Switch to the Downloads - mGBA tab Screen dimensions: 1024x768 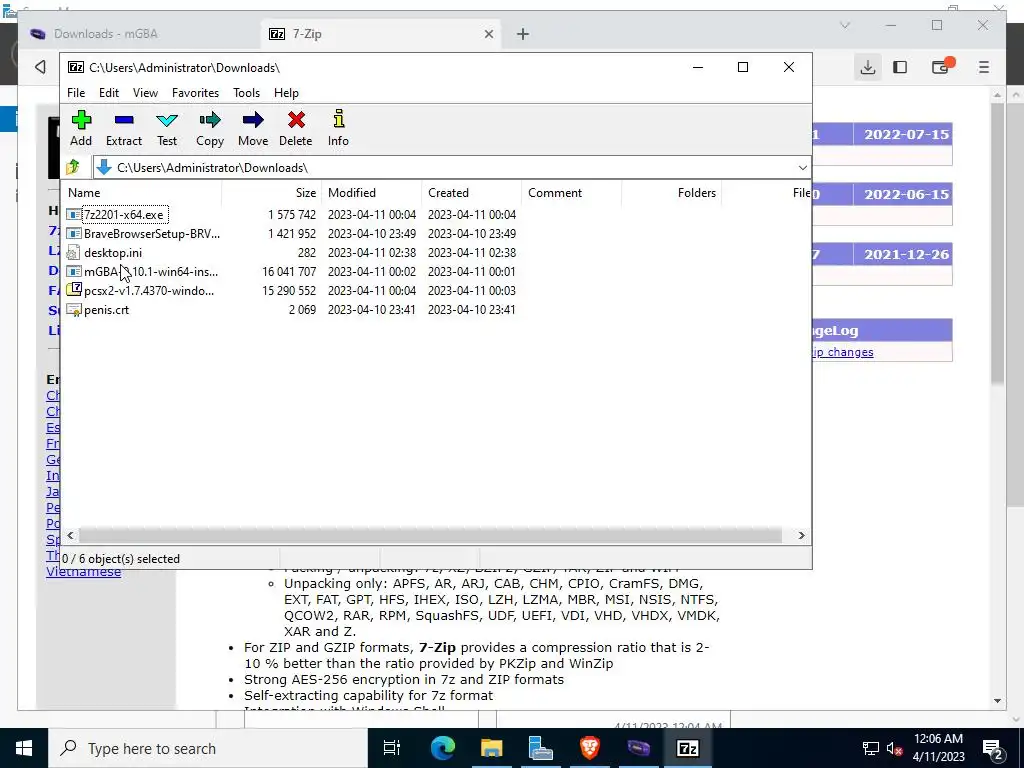pyautogui.click(x=140, y=34)
